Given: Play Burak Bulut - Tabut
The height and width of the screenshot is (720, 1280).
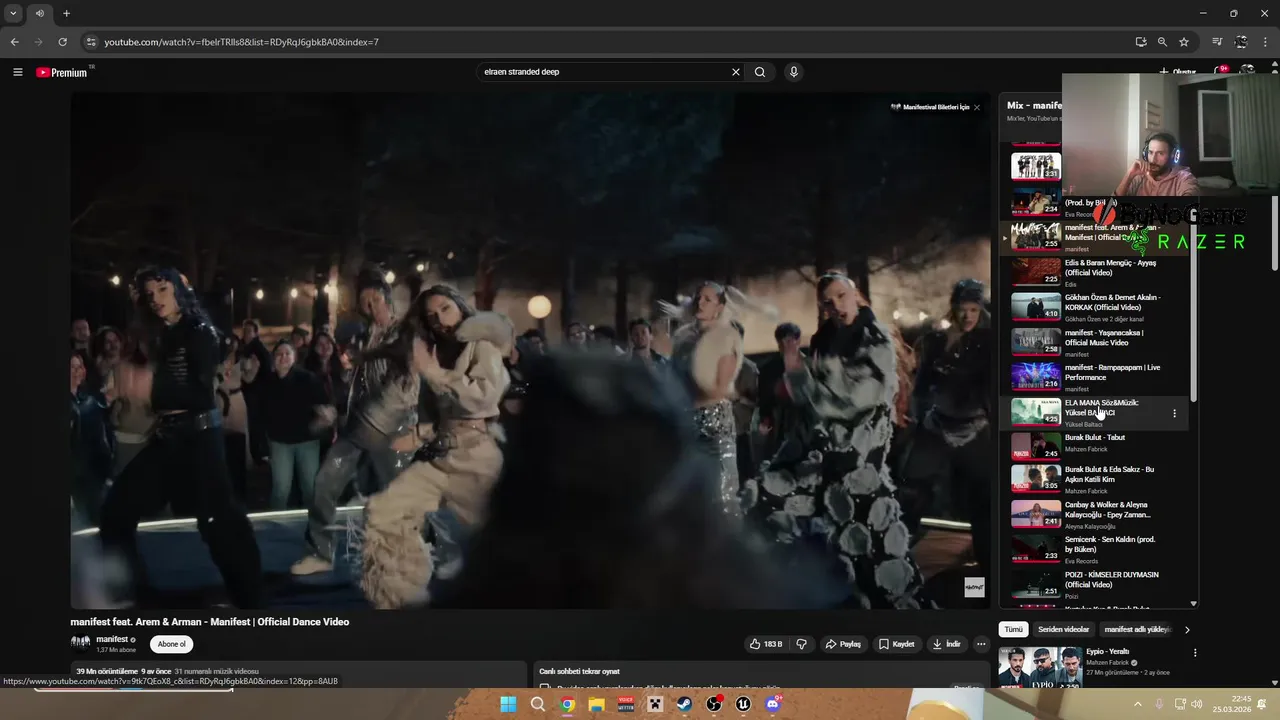Looking at the screenshot, I should coord(1095,445).
